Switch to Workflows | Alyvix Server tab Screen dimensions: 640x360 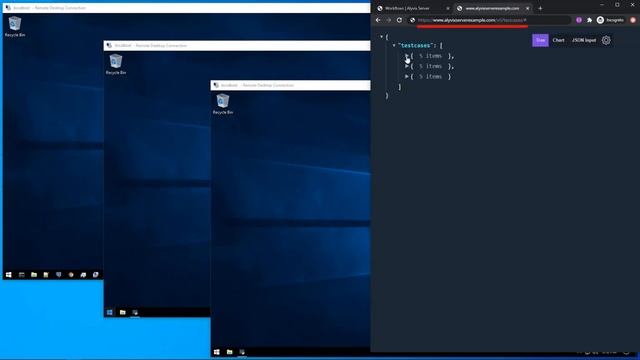pos(411,8)
